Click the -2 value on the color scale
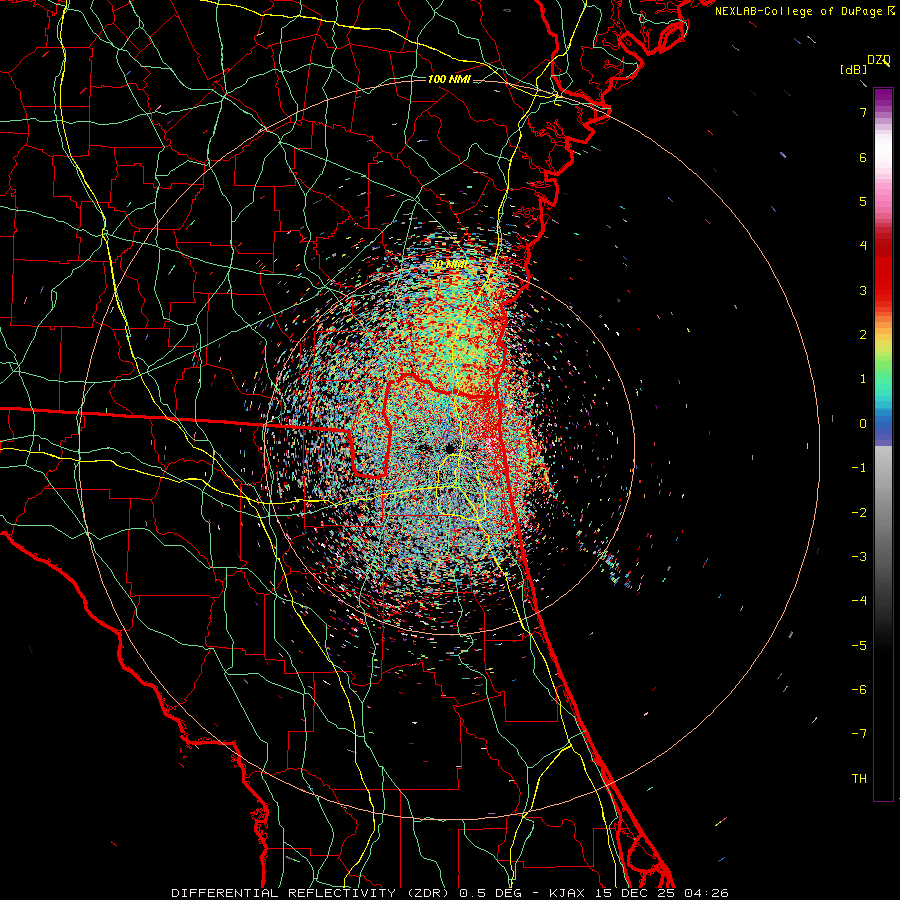The image size is (900, 900). (859, 513)
